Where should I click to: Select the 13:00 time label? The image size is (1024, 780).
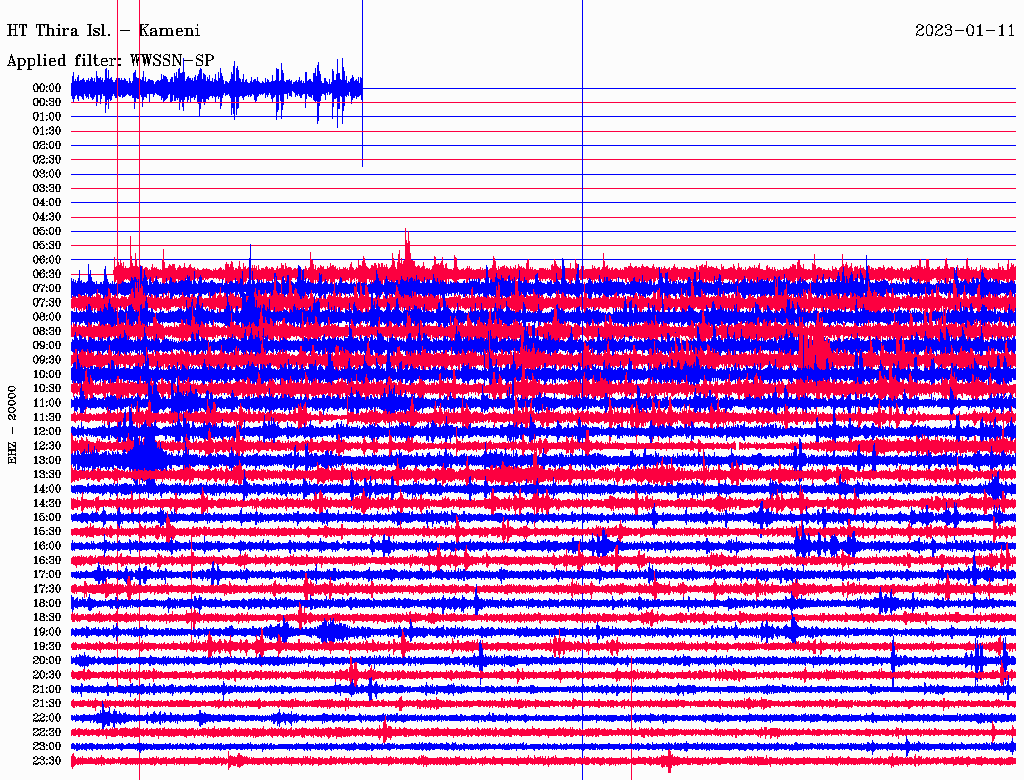coord(47,461)
